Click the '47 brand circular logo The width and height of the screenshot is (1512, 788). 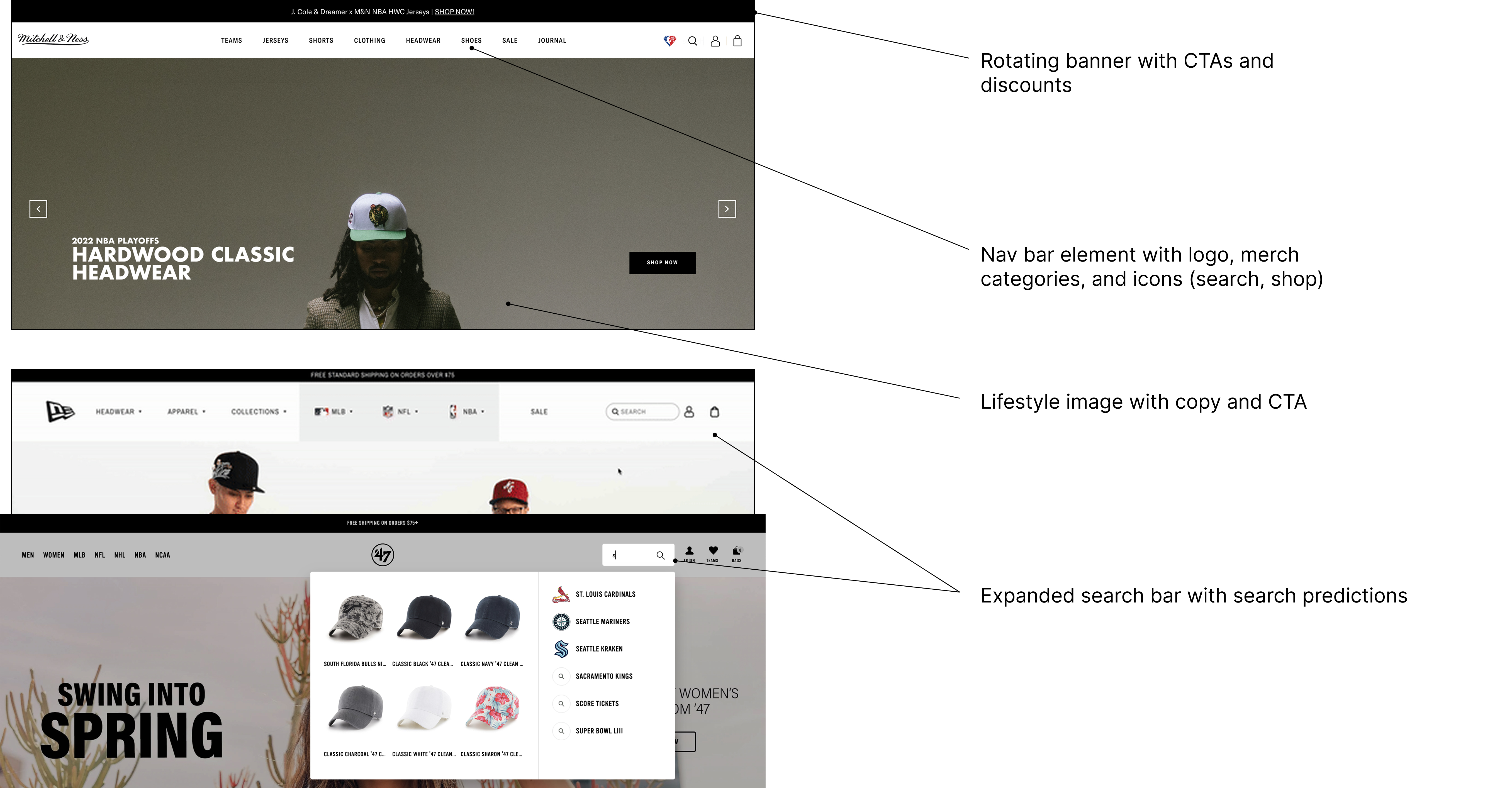[383, 555]
